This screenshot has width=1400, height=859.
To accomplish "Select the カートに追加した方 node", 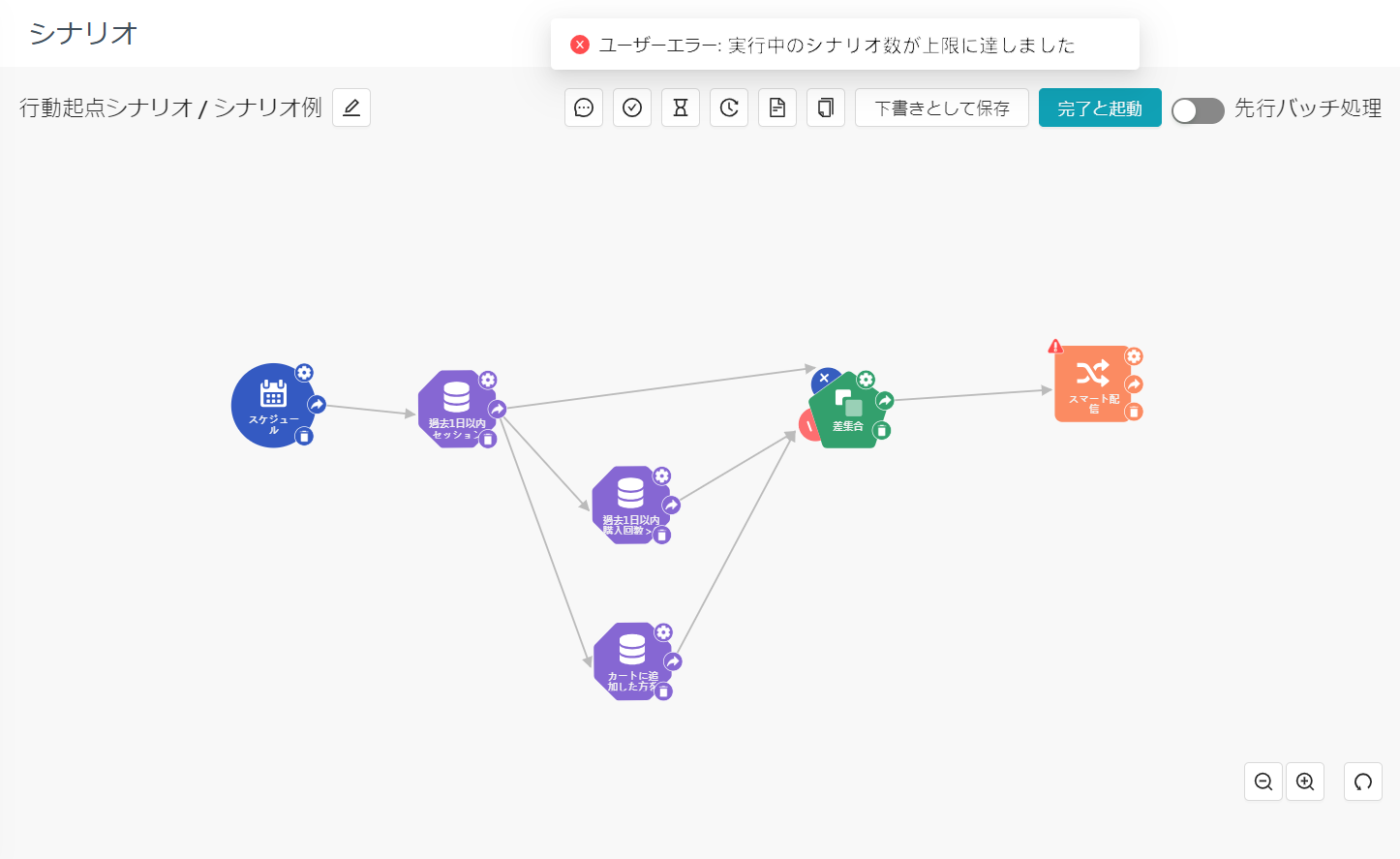I will [631, 661].
